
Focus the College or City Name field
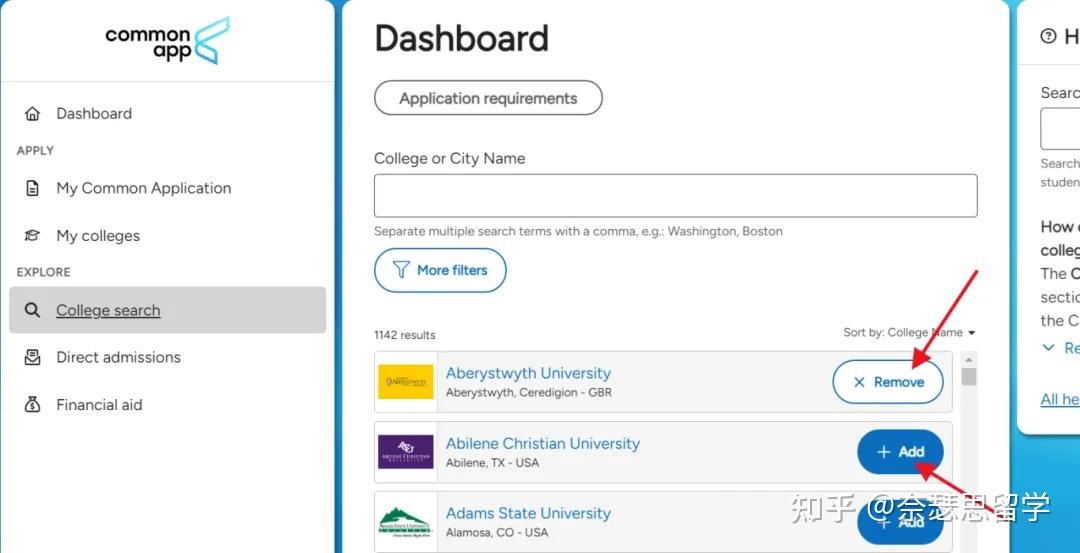676,196
